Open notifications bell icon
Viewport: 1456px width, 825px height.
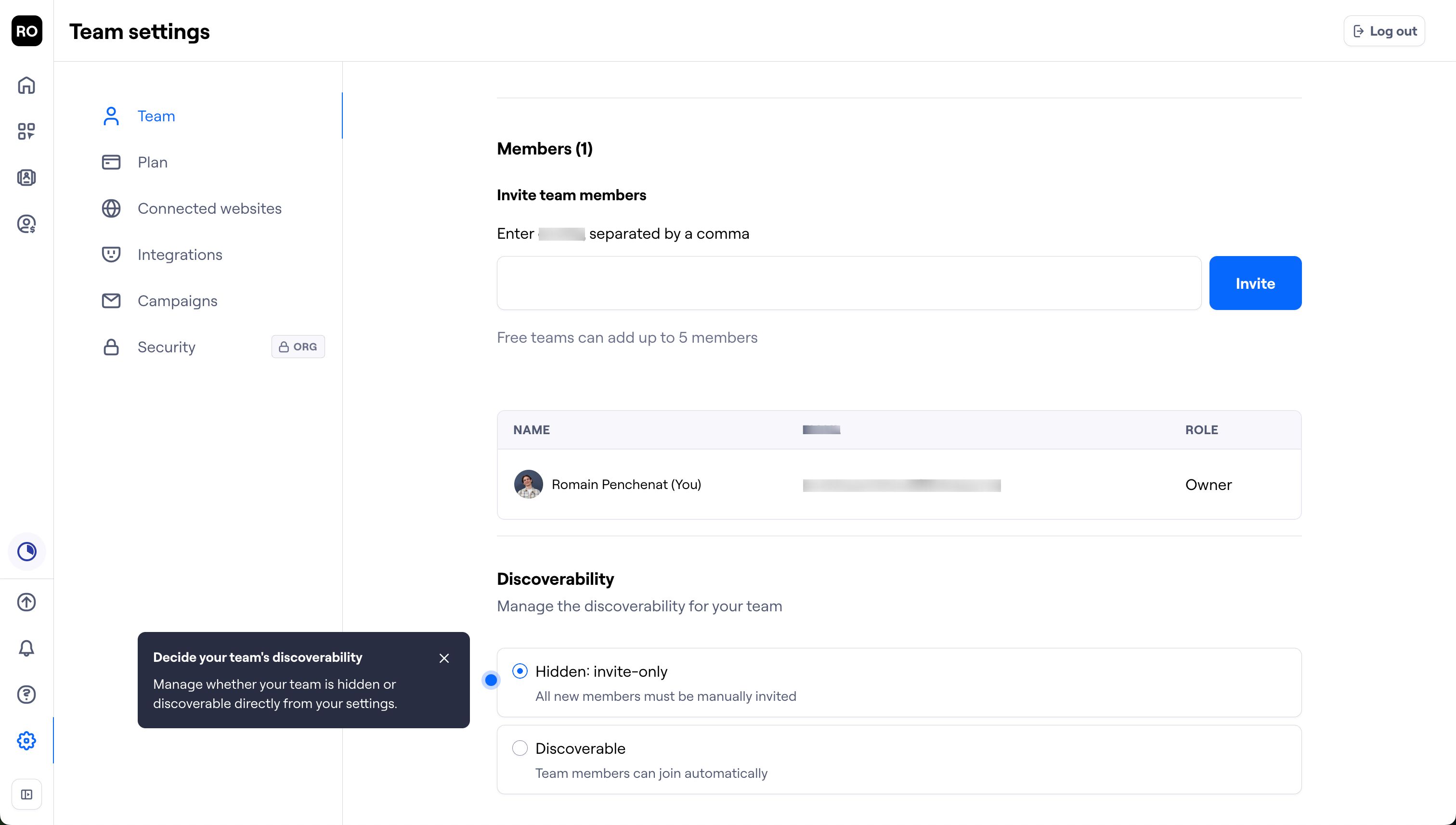tap(26, 648)
